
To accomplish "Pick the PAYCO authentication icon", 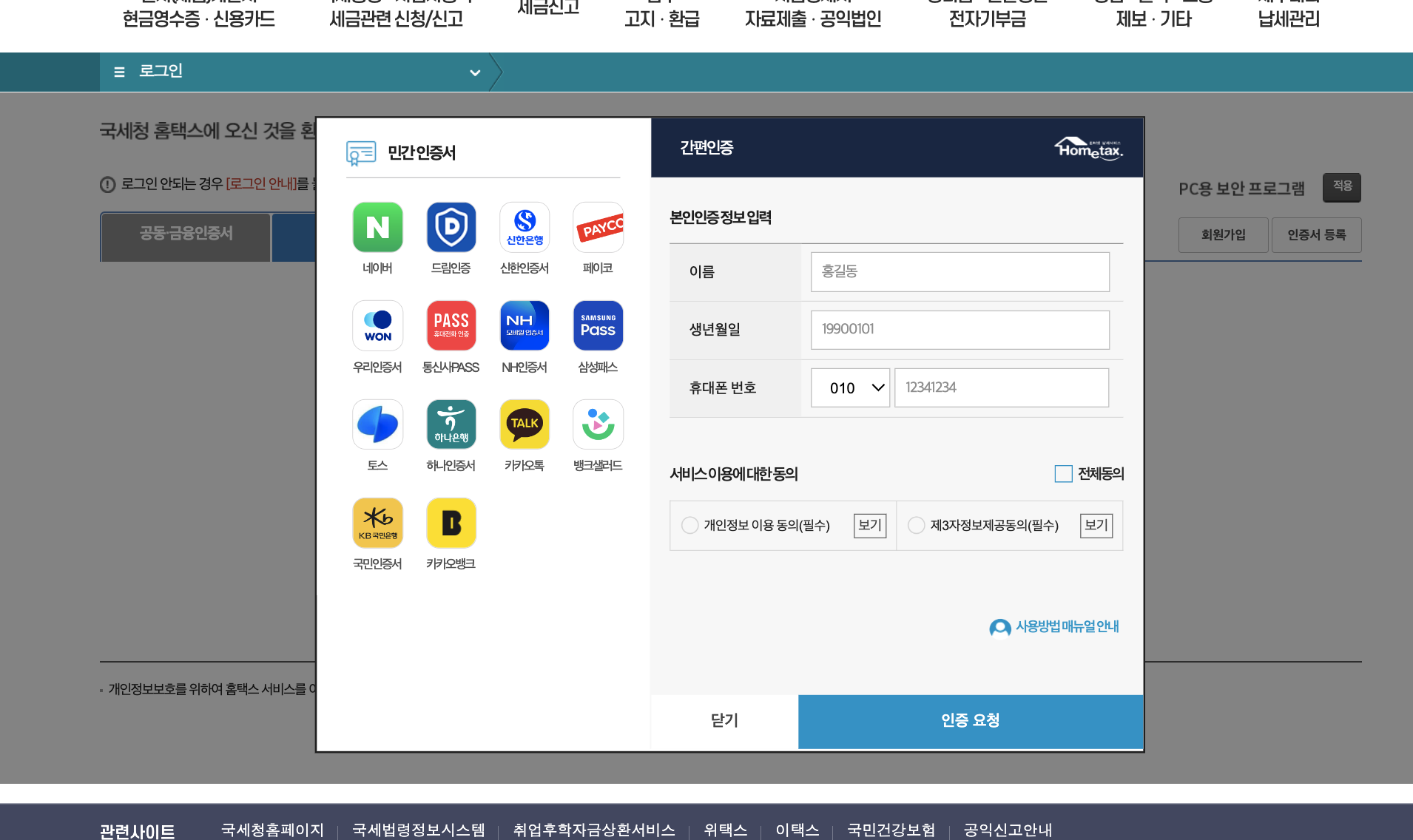I will click(598, 227).
